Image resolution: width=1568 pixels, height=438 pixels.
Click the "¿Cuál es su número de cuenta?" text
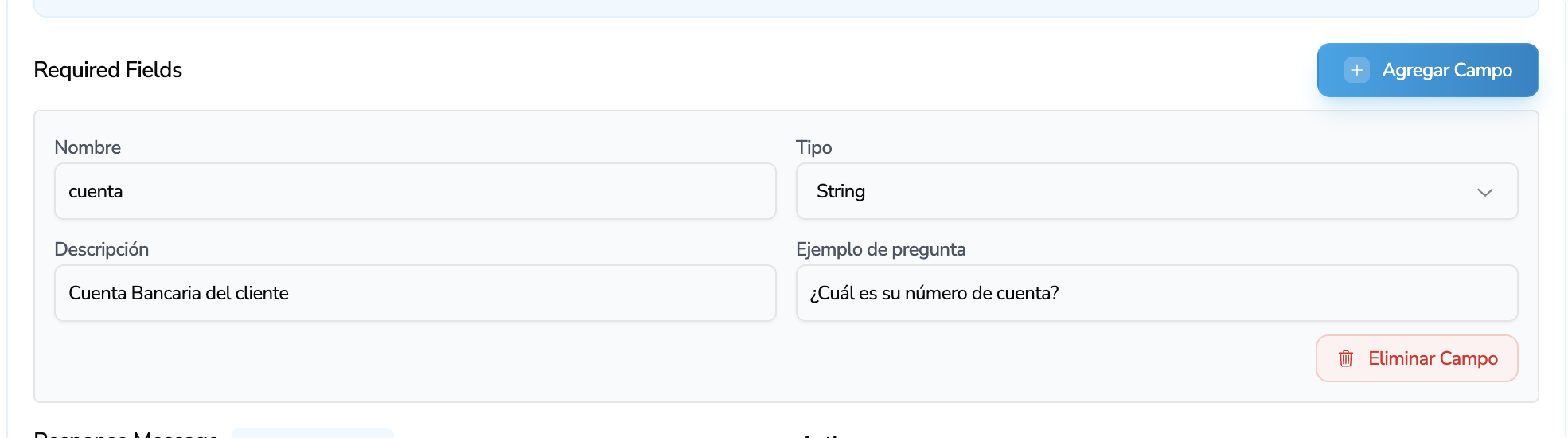point(934,293)
